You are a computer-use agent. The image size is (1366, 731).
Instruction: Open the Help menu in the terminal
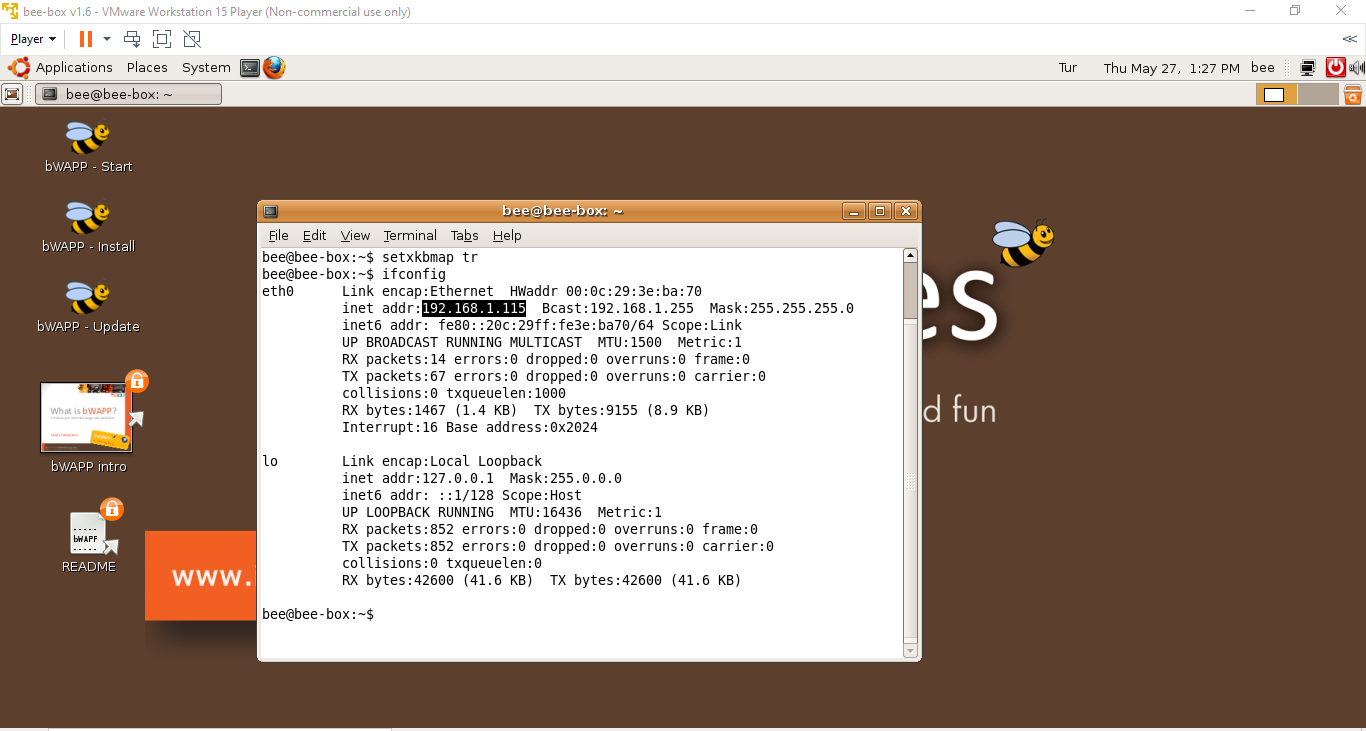(x=507, y=235)
